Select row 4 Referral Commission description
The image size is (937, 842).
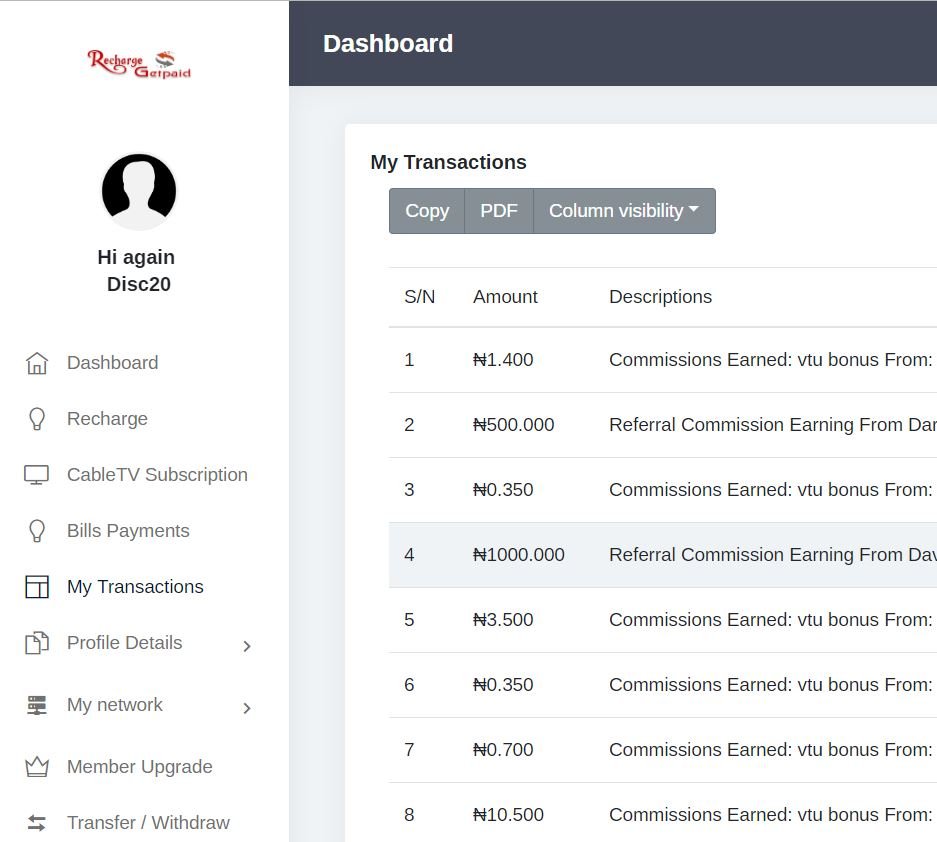pos(773,555)
